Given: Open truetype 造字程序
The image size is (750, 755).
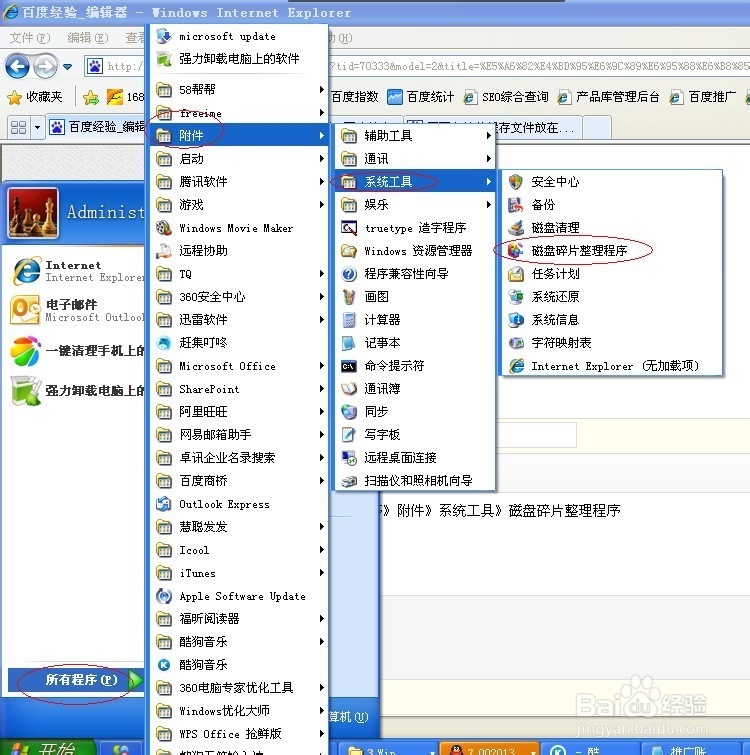Looking at the screenshot, I should tap(415, 228).
